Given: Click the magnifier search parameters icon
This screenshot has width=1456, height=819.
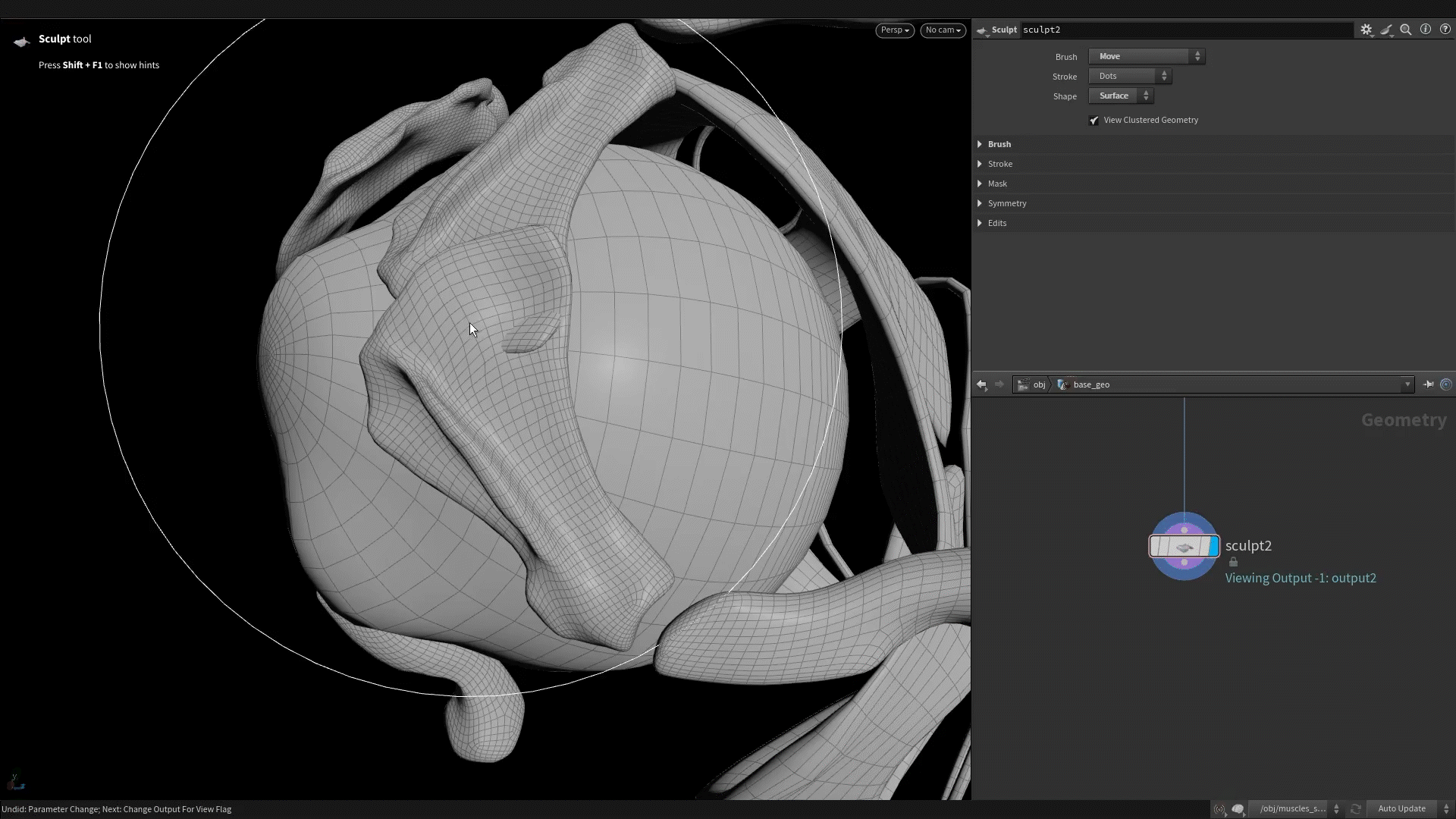Looking at the screenshot, I should (x=1405, y=30).
